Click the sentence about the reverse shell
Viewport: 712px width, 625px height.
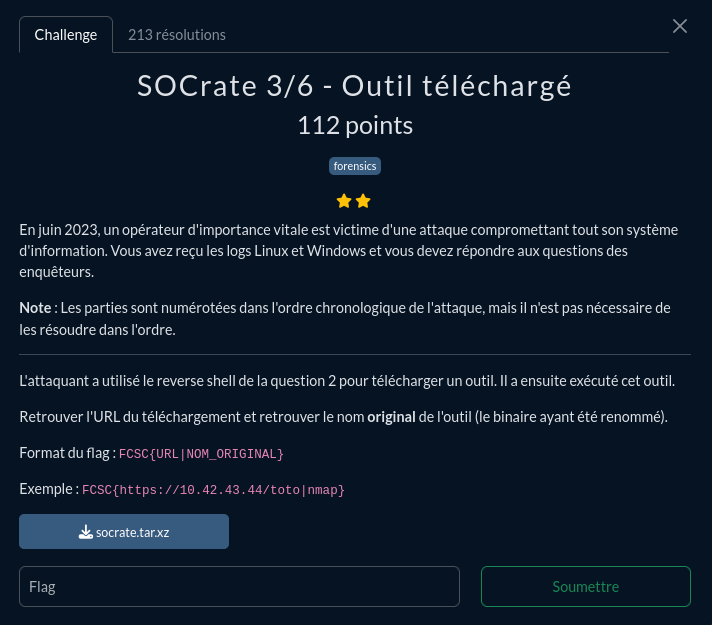coord(347,381)
